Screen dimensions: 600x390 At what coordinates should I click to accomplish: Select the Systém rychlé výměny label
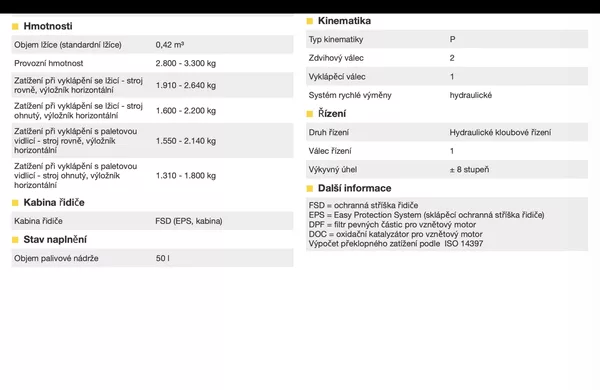tap(350, 95)
